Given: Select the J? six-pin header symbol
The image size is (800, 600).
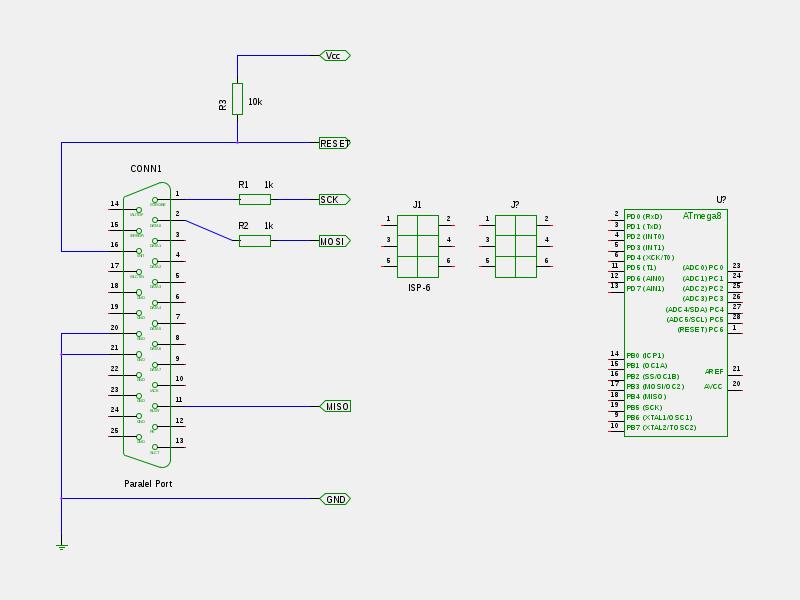Looking at the screenshot, I should 516,246.
